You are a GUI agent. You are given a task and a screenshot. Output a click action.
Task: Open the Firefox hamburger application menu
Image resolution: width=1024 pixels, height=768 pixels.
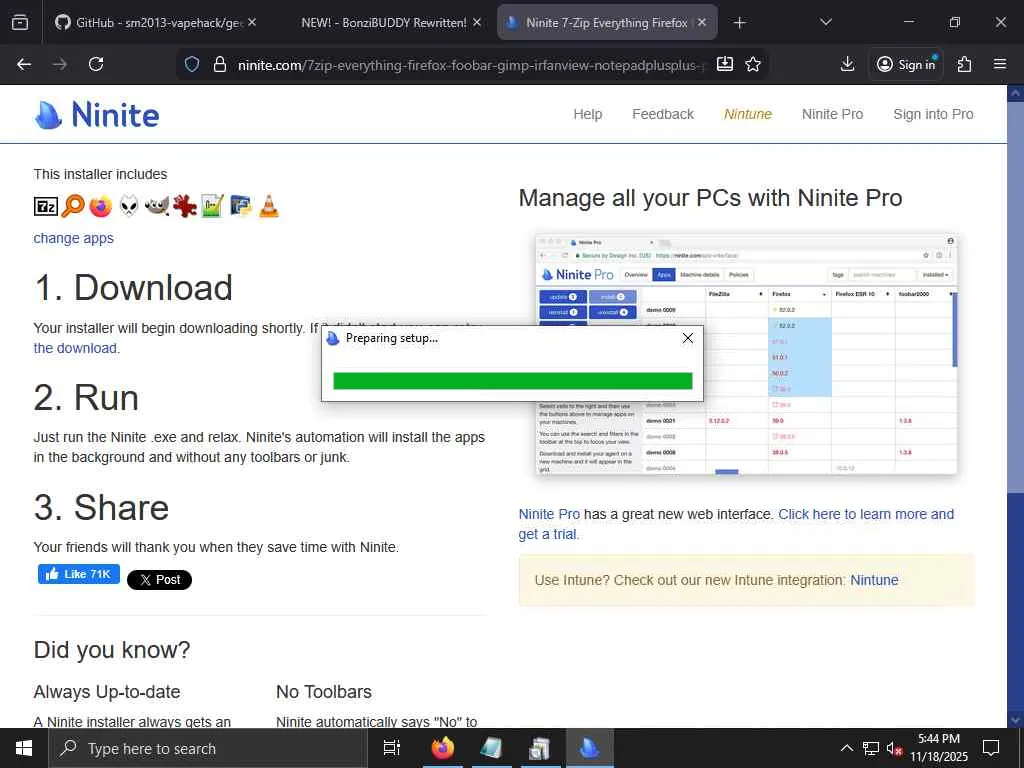tap(1000, 64)
